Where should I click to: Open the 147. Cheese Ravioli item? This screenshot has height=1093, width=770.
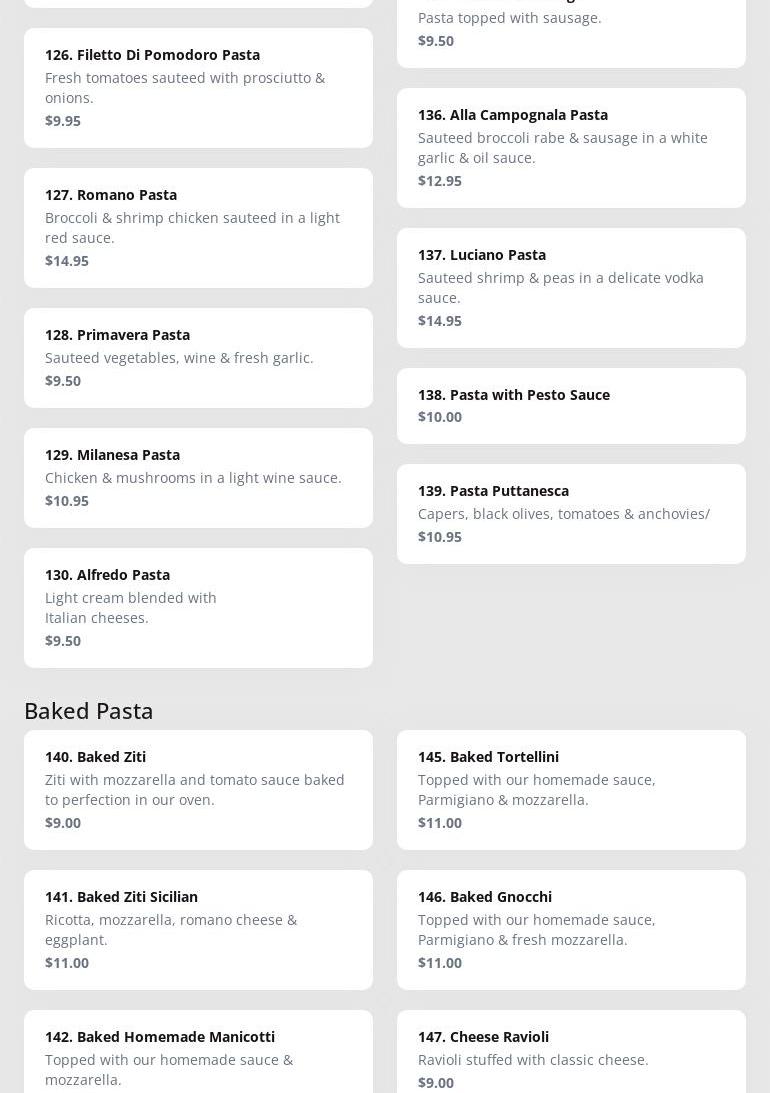571,1052
